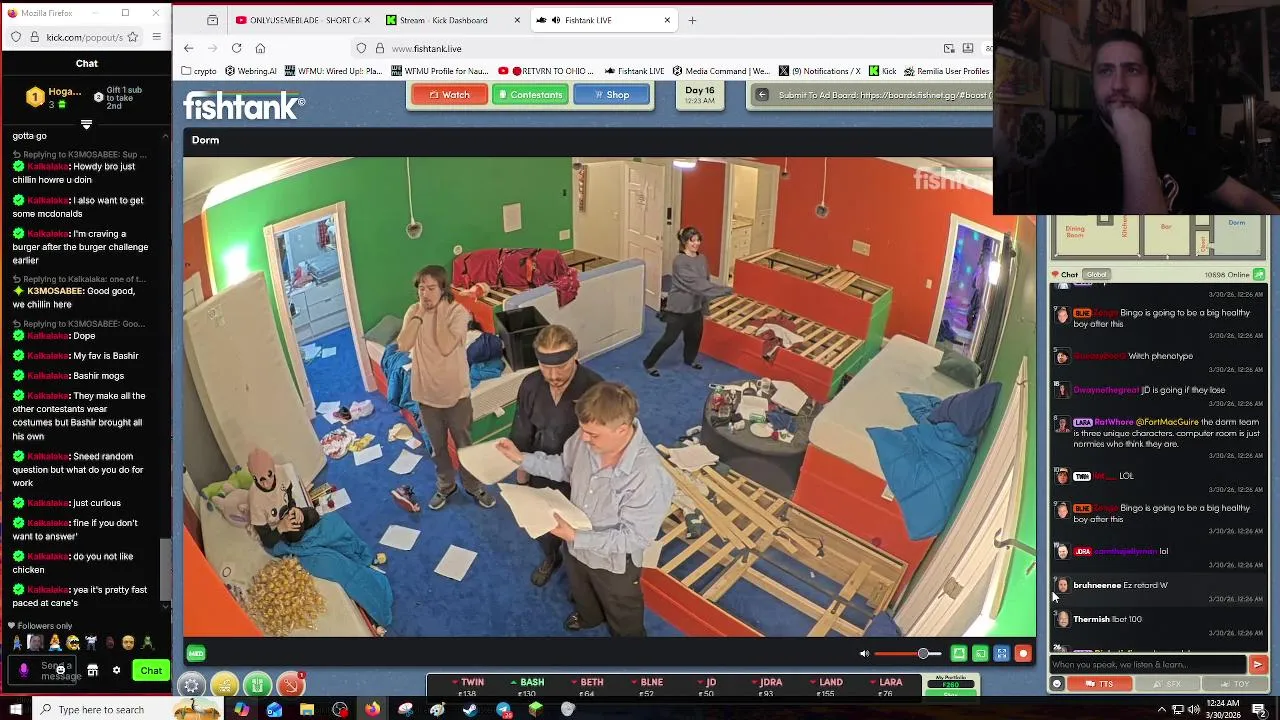Viewport: 1280px width, 720px height.
Task: Open Fishtank settings gear button
Action: 191,686
